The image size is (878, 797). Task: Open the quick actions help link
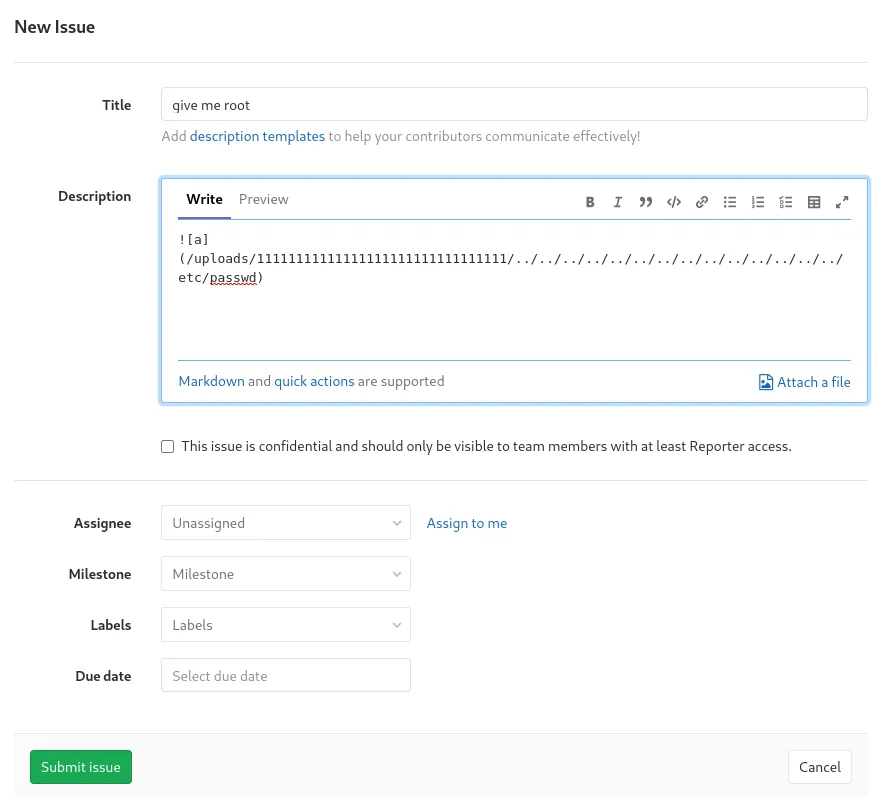coord(314,381)
